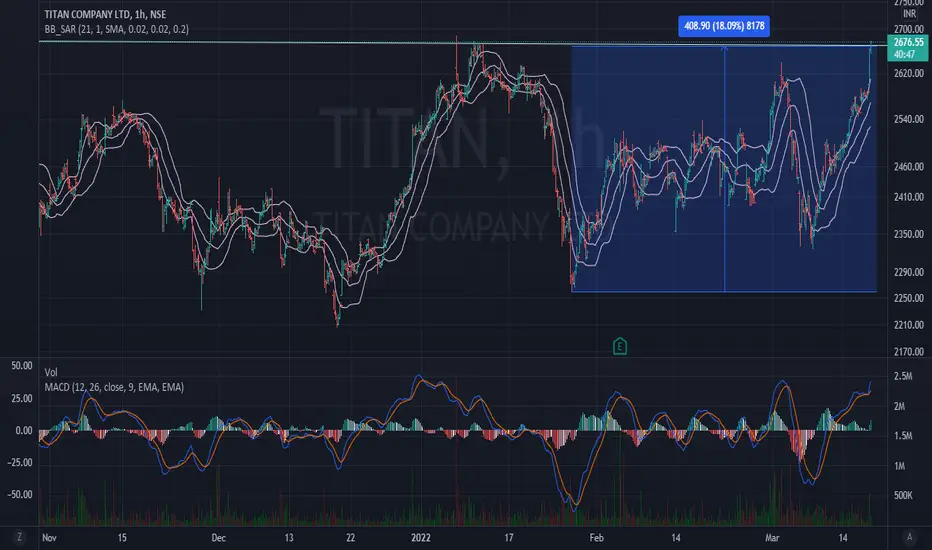Click the 40:47 bar countdown label
932x550 pixels.
[x=905, y=54]
